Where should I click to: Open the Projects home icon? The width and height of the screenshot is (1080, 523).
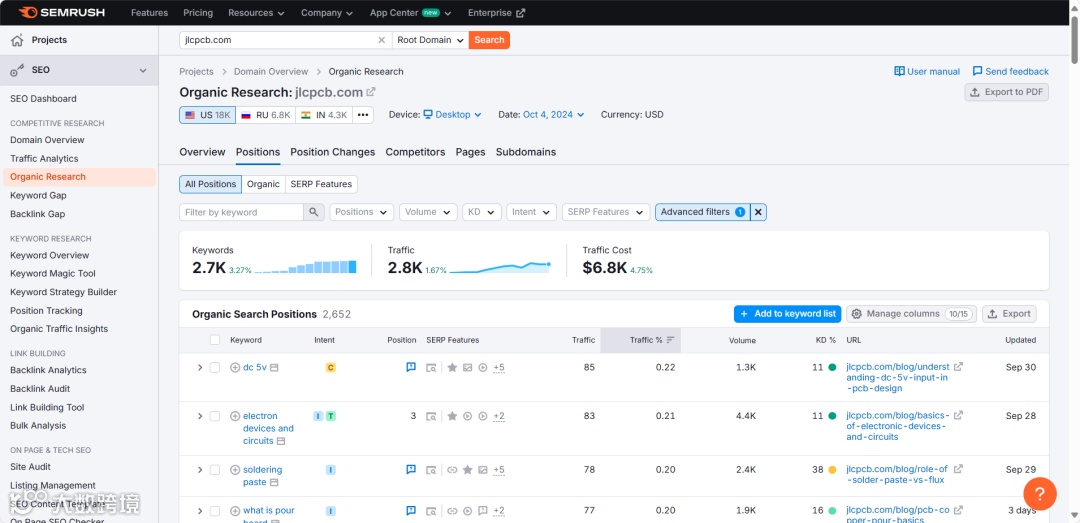click(17, 40)
